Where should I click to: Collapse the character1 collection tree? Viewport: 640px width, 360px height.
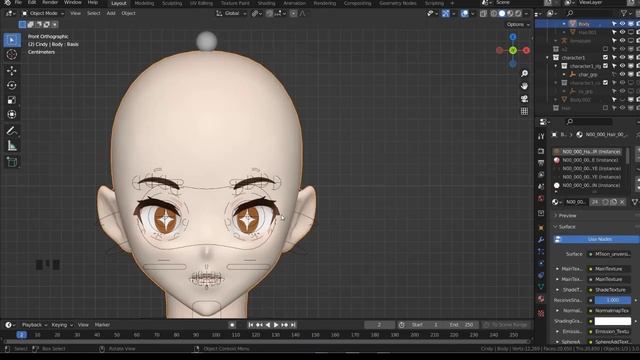pyautogui.click(x=548, y=58)
